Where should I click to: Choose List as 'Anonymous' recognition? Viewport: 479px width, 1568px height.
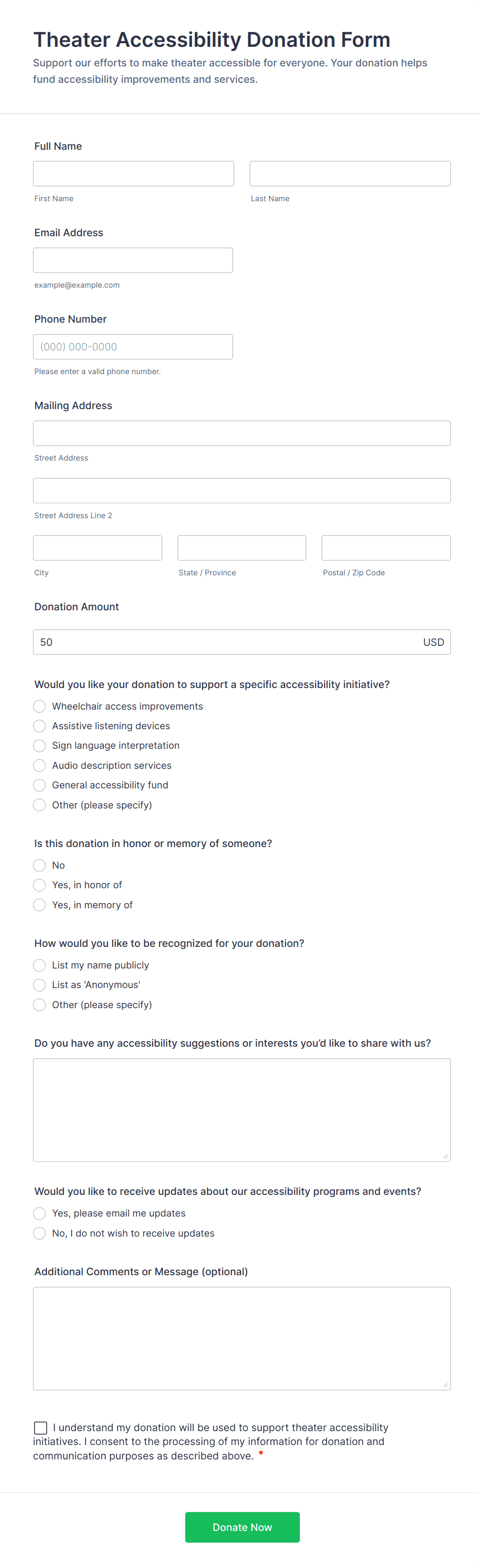40,985
